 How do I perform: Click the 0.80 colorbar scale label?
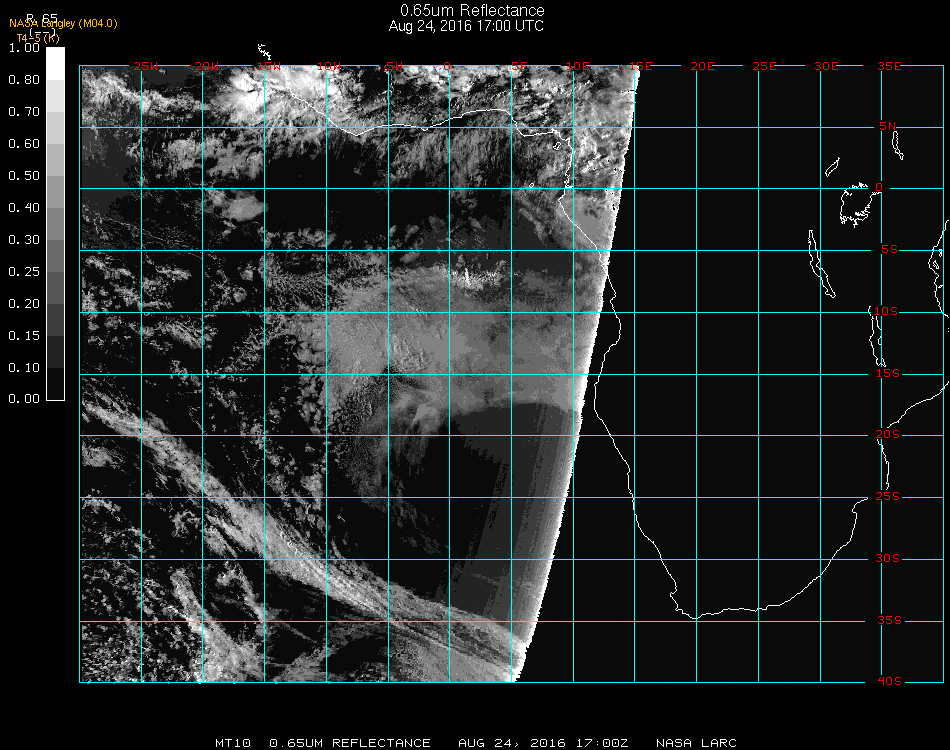23,80
